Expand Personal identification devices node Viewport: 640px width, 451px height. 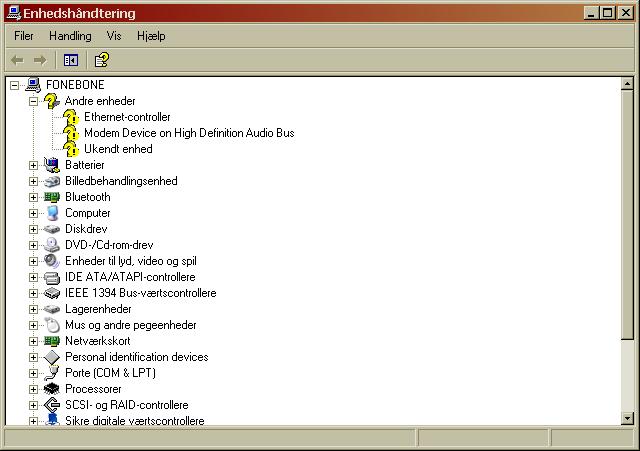(33, 358)
